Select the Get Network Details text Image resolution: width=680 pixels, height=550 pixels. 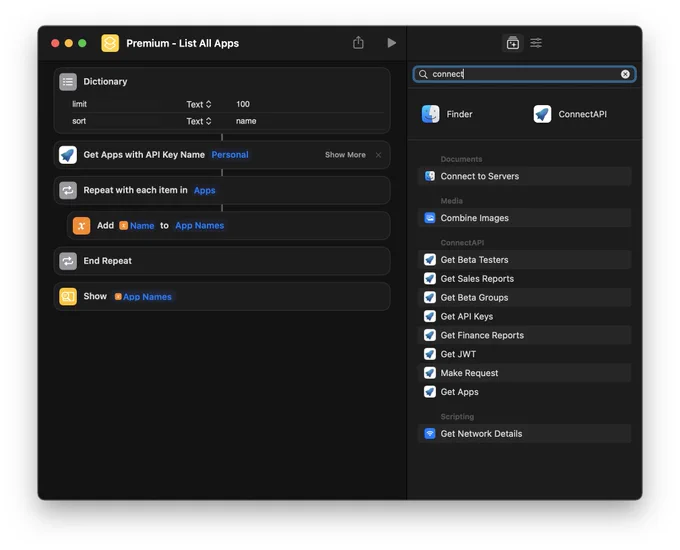pyautogui.click(x=481, y=434)
